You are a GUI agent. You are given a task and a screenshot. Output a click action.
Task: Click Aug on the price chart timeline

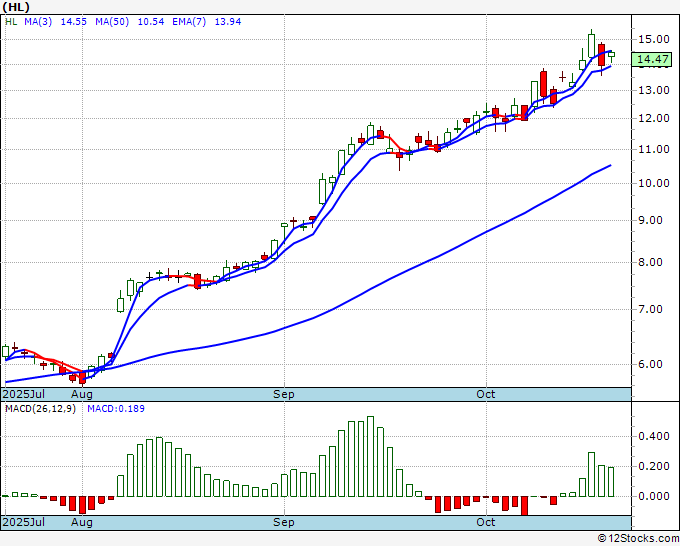tap(82, 394)
